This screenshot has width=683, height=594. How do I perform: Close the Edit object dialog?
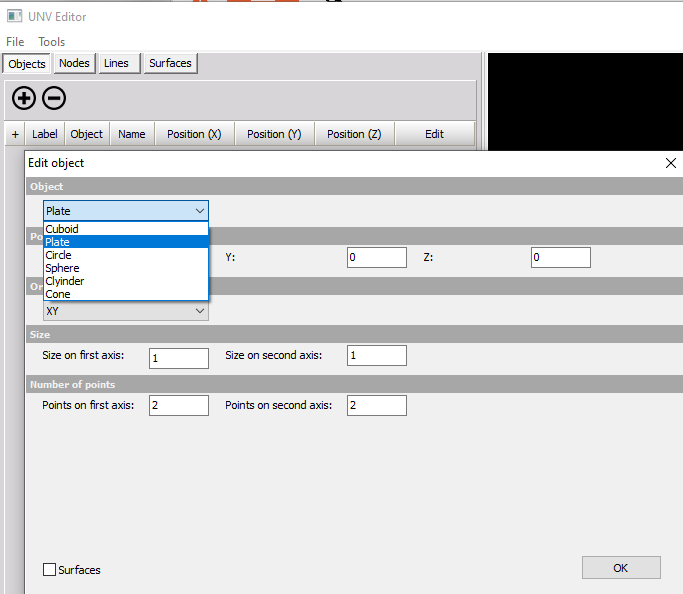coord(671,163)
